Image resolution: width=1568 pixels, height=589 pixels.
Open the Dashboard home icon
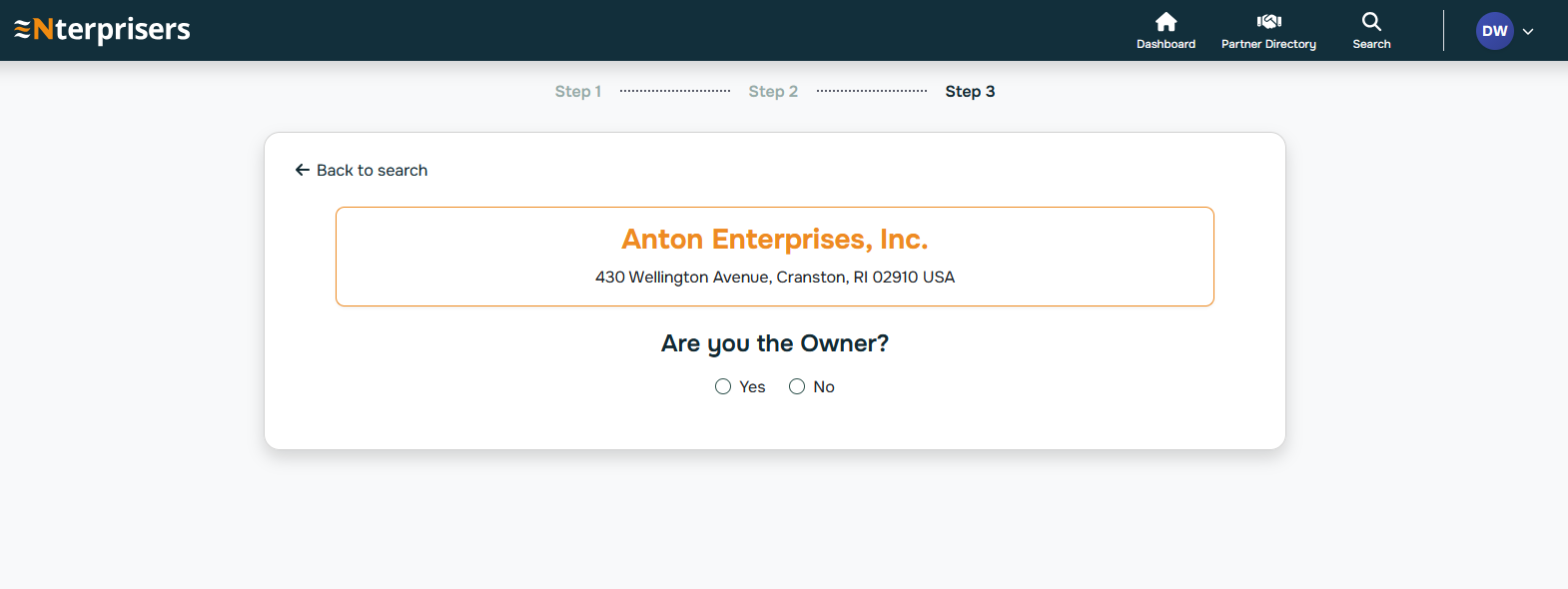point(1166,20)
